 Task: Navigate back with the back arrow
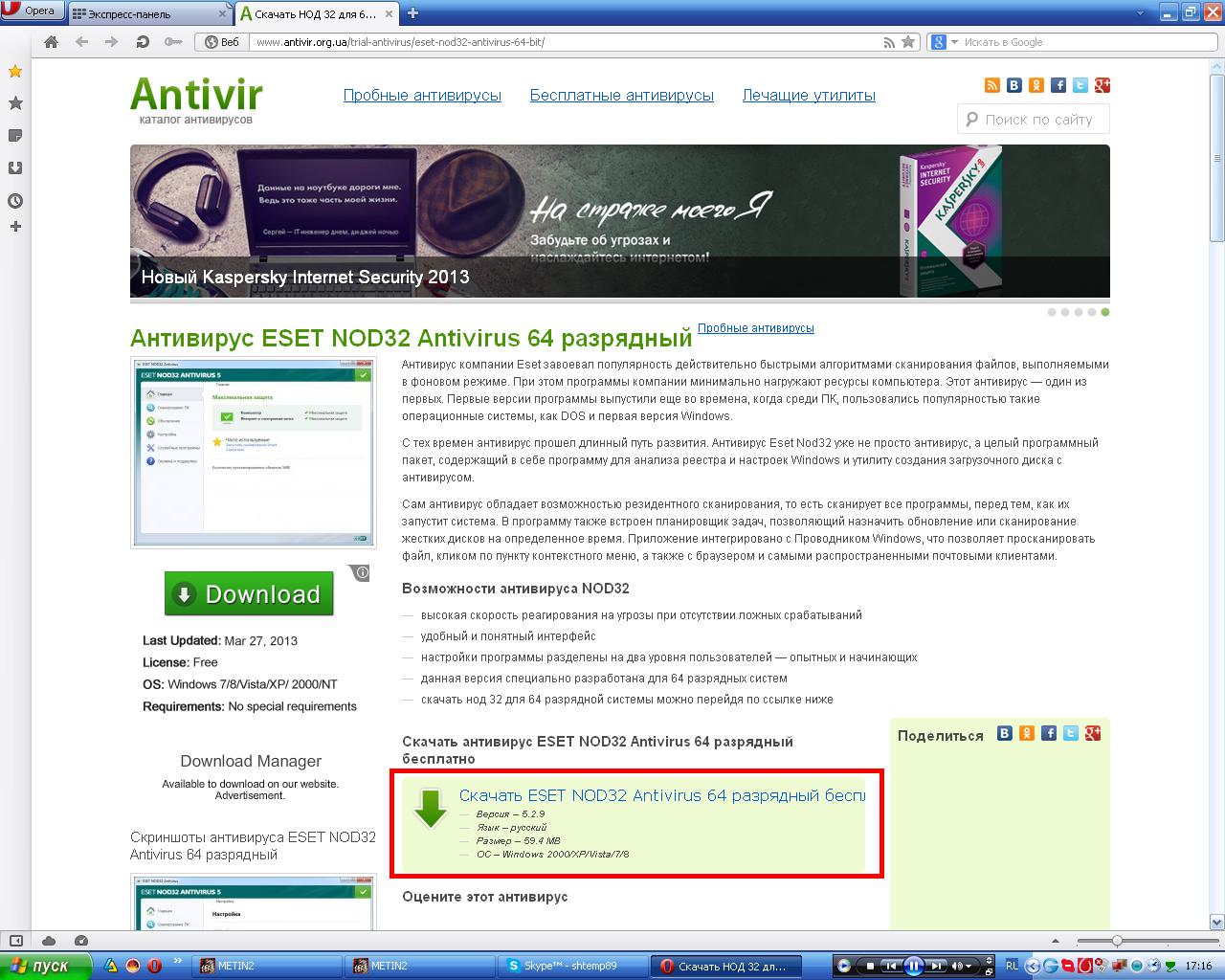coord(81,42)
